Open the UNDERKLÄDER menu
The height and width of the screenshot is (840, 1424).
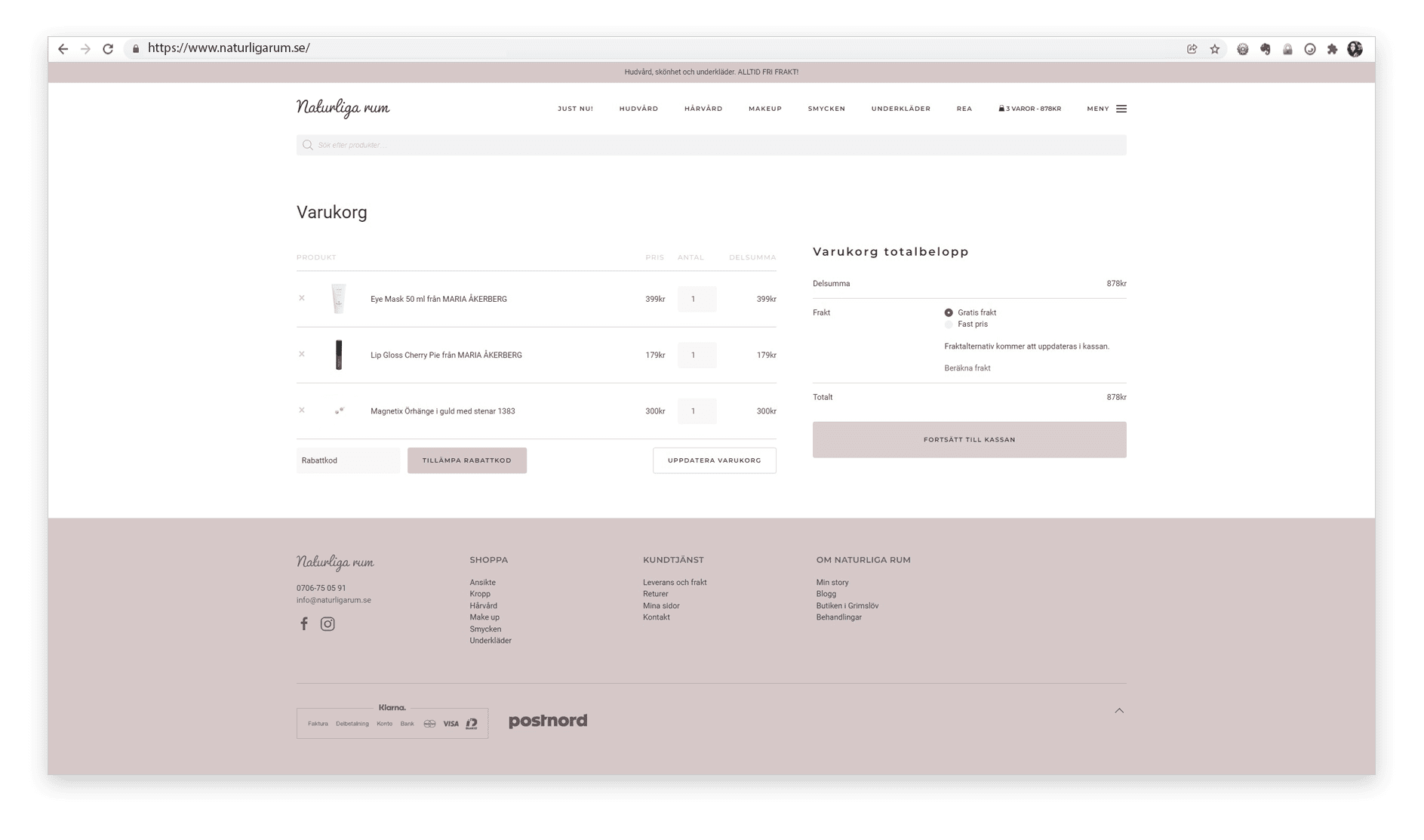901,109
